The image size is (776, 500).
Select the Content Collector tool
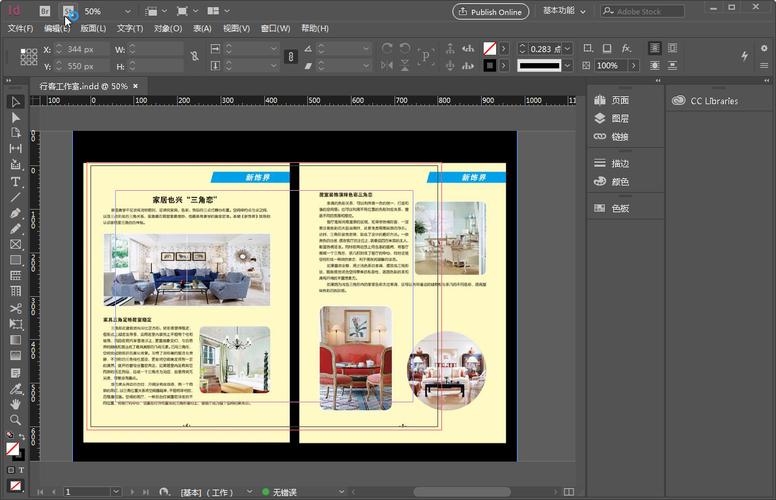15,164
